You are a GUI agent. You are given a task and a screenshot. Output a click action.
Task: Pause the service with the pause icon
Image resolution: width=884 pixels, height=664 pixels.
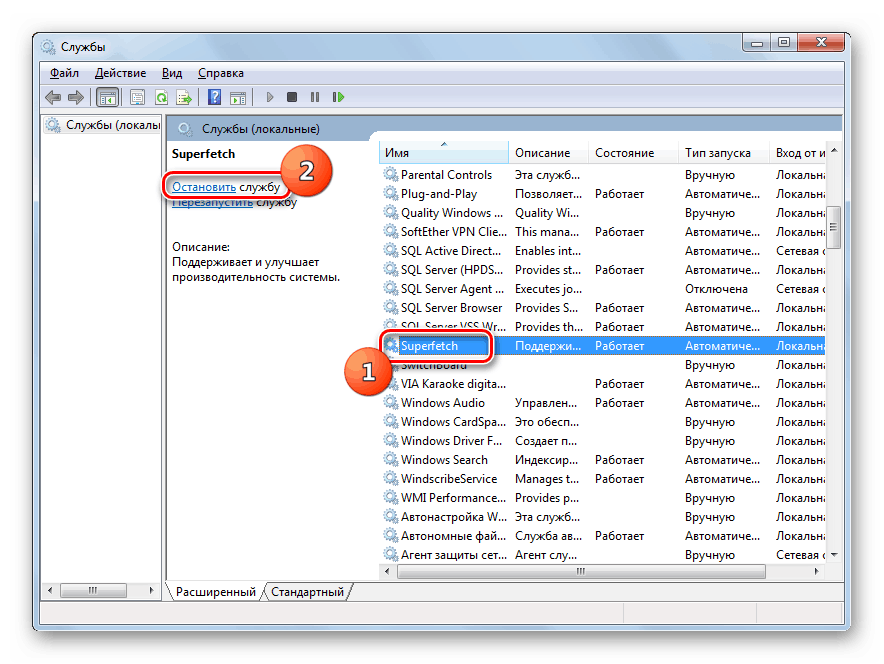[315, 96]
